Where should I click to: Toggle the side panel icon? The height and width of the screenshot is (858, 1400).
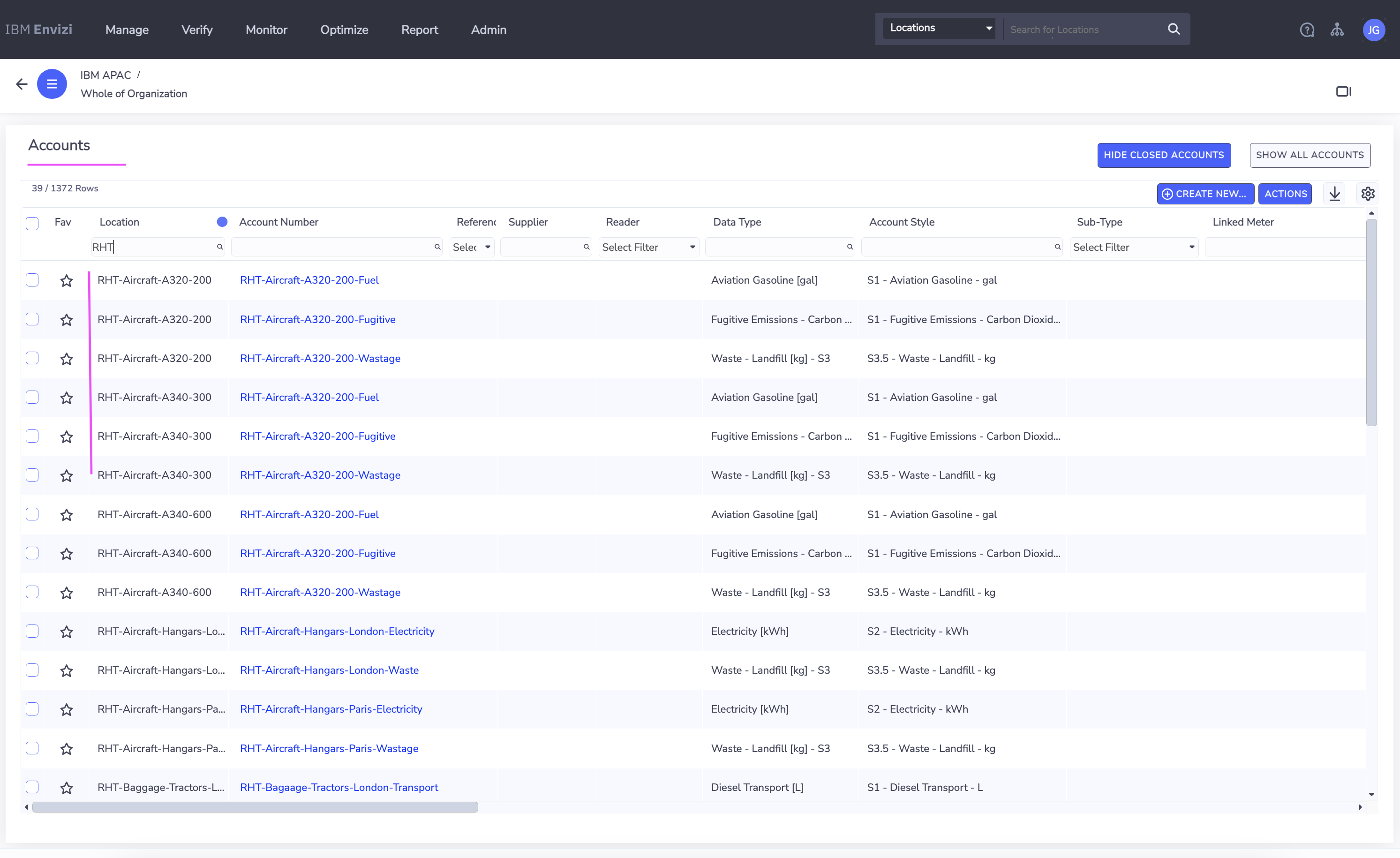pos(1343,91)
